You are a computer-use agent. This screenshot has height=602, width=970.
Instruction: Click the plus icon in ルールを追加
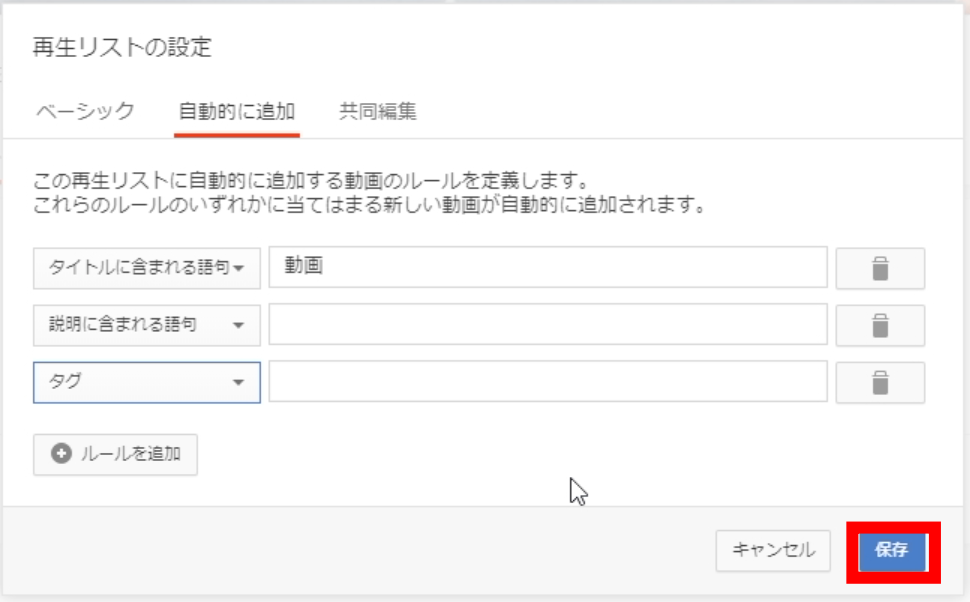click(61, 454)
